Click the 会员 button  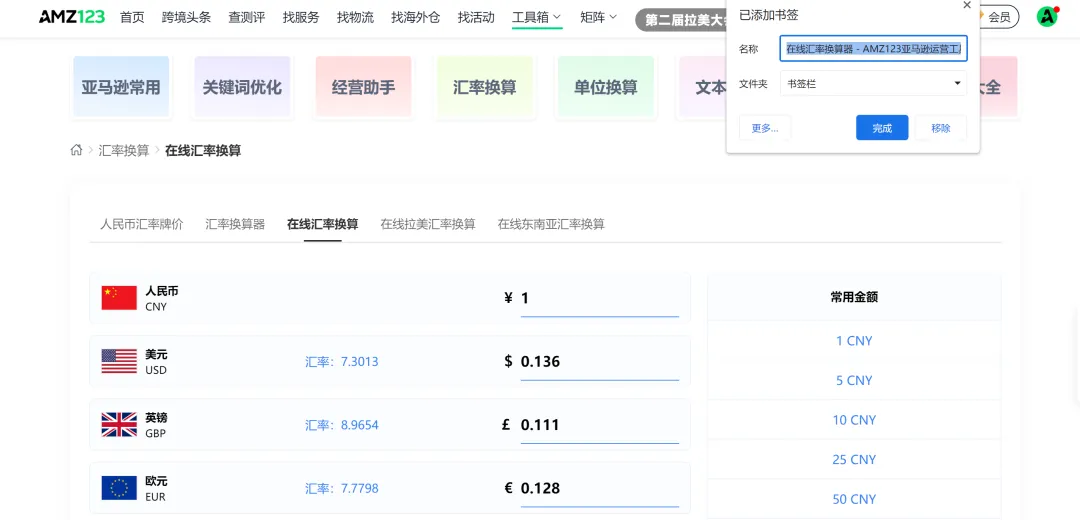(x=997, y=17)
